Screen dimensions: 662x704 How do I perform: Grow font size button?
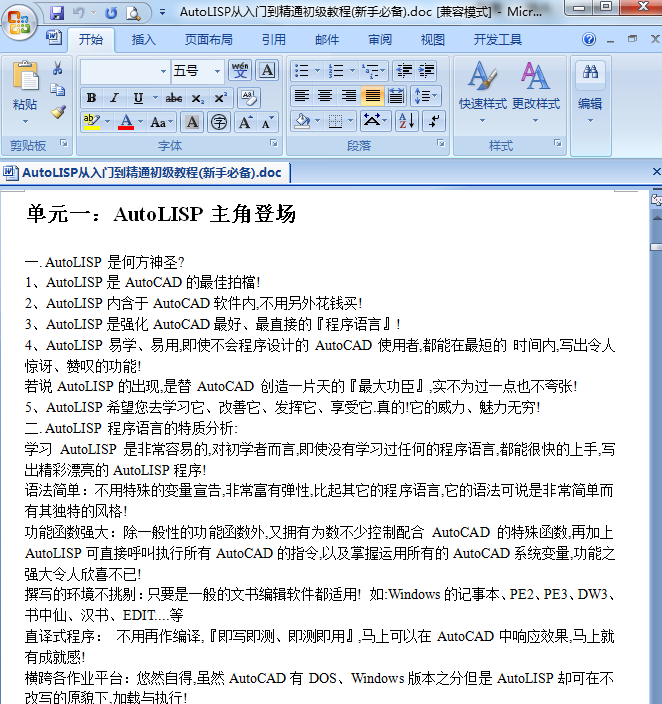[245, 122]
